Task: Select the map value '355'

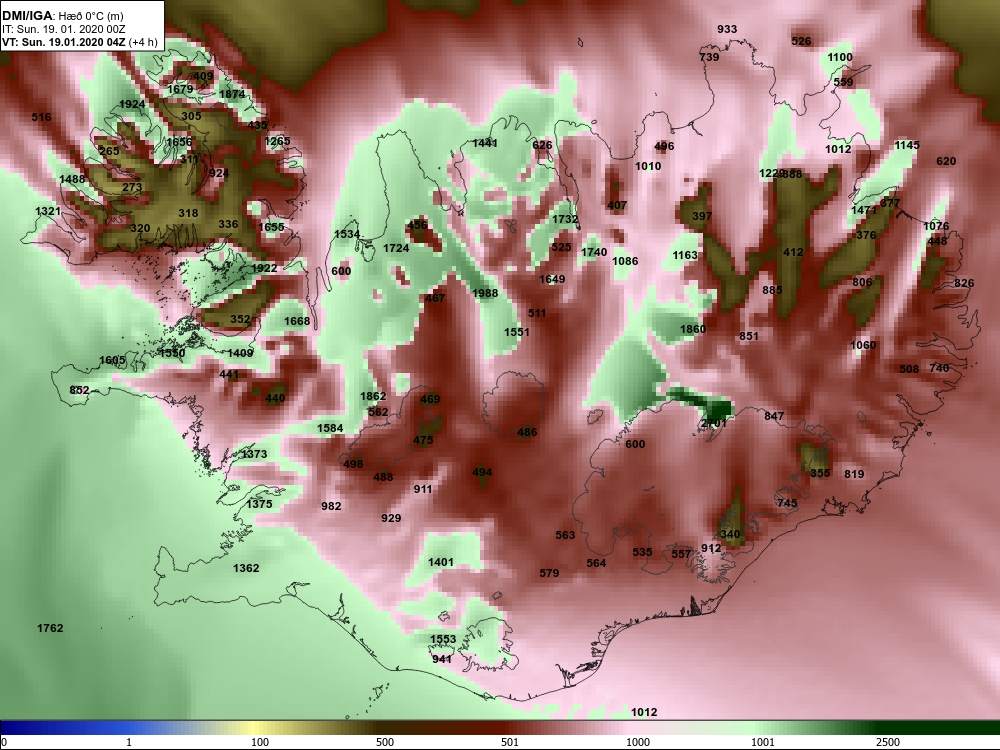Action: pos(820,473)
